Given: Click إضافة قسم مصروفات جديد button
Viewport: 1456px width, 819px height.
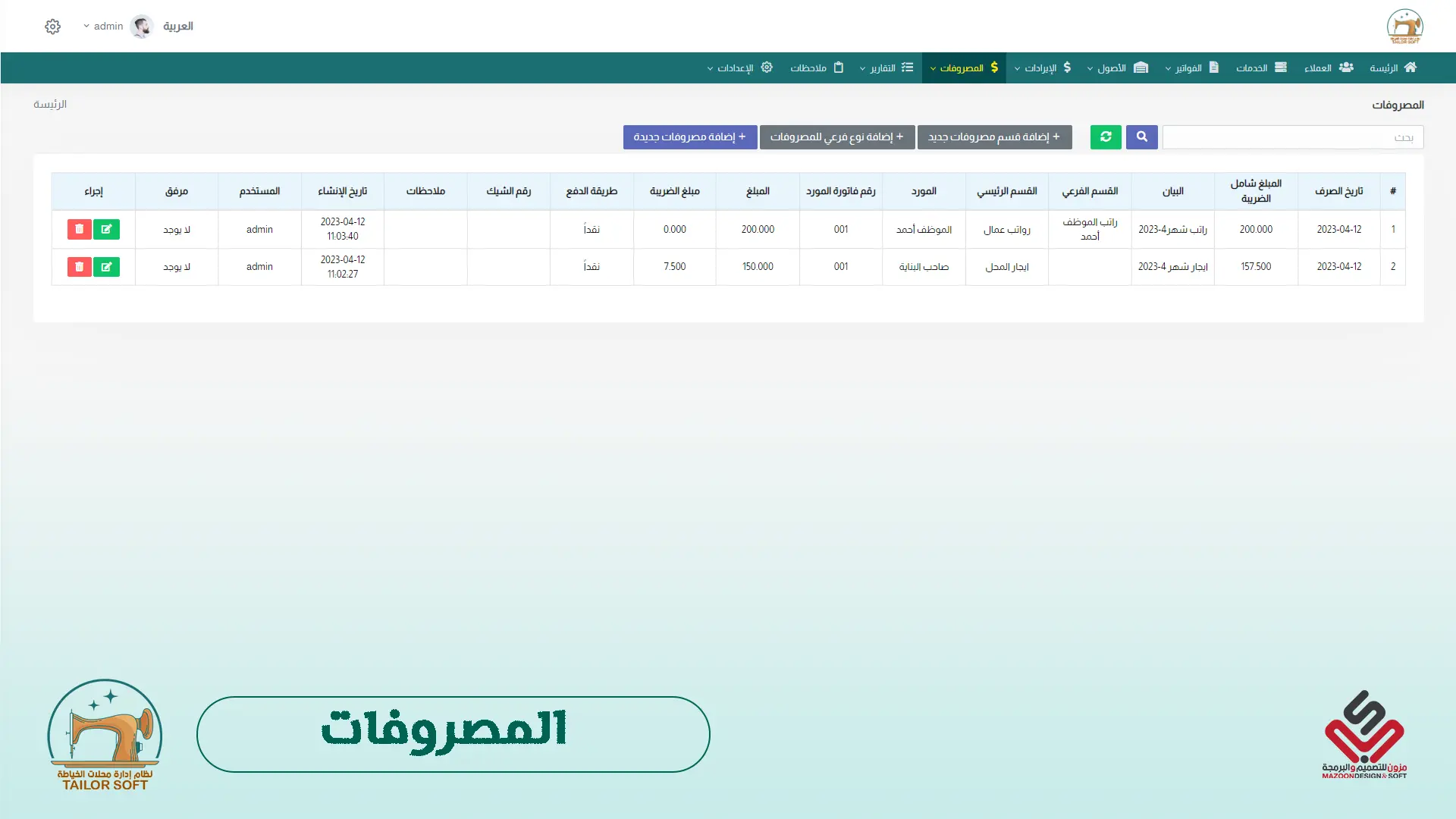Looking at the screenshot, I should coord(994,137).
